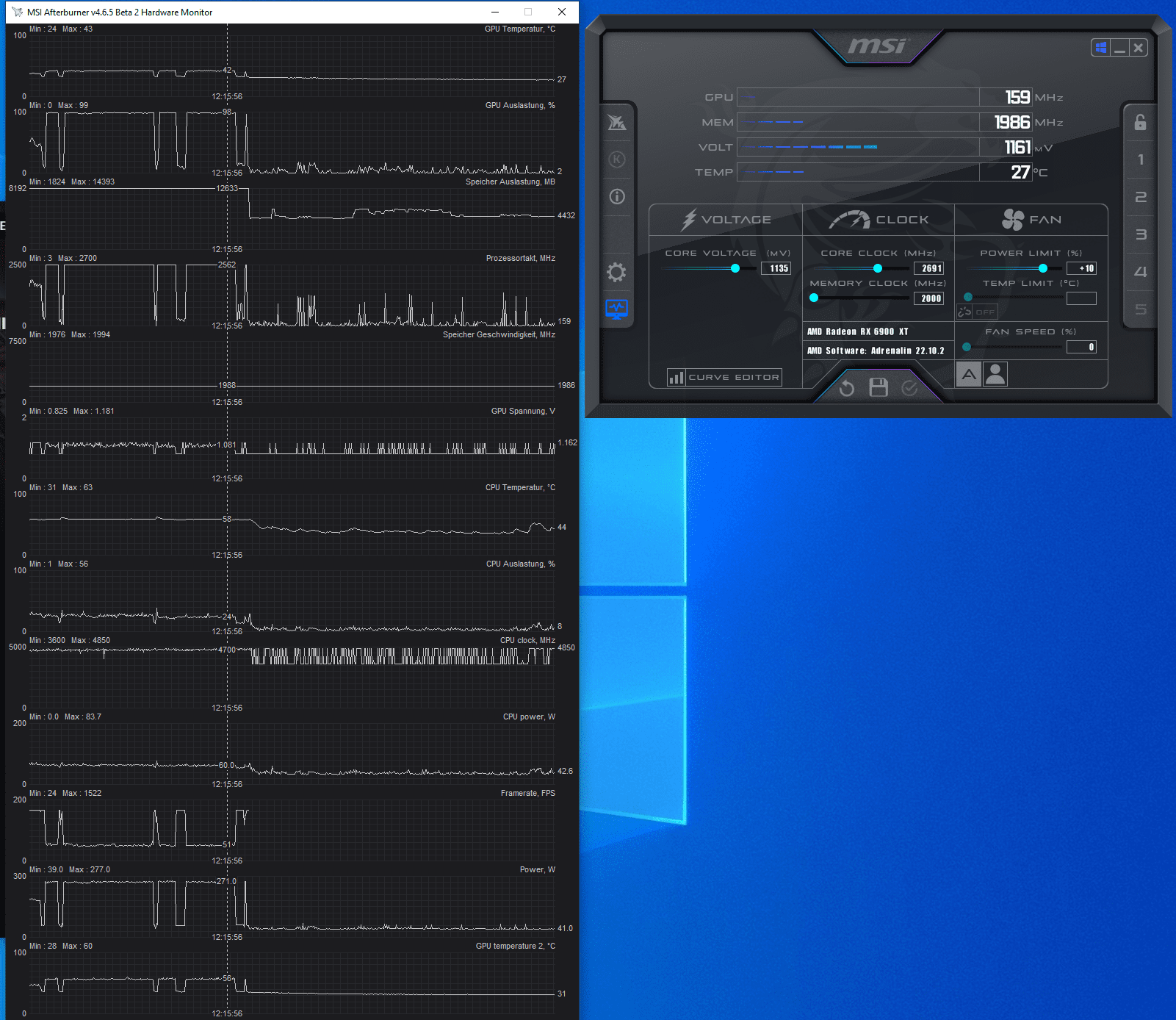Toggle the hardware monitor icon in sidebar
1176x1020 pixels.
point(616,309)
